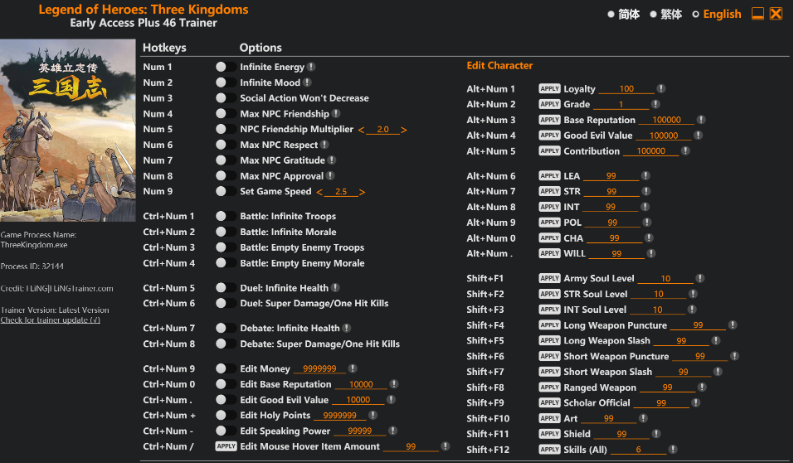Increase NPC Friendship Multiplier with right arrow
793x463 pixels.
(404, 130)
